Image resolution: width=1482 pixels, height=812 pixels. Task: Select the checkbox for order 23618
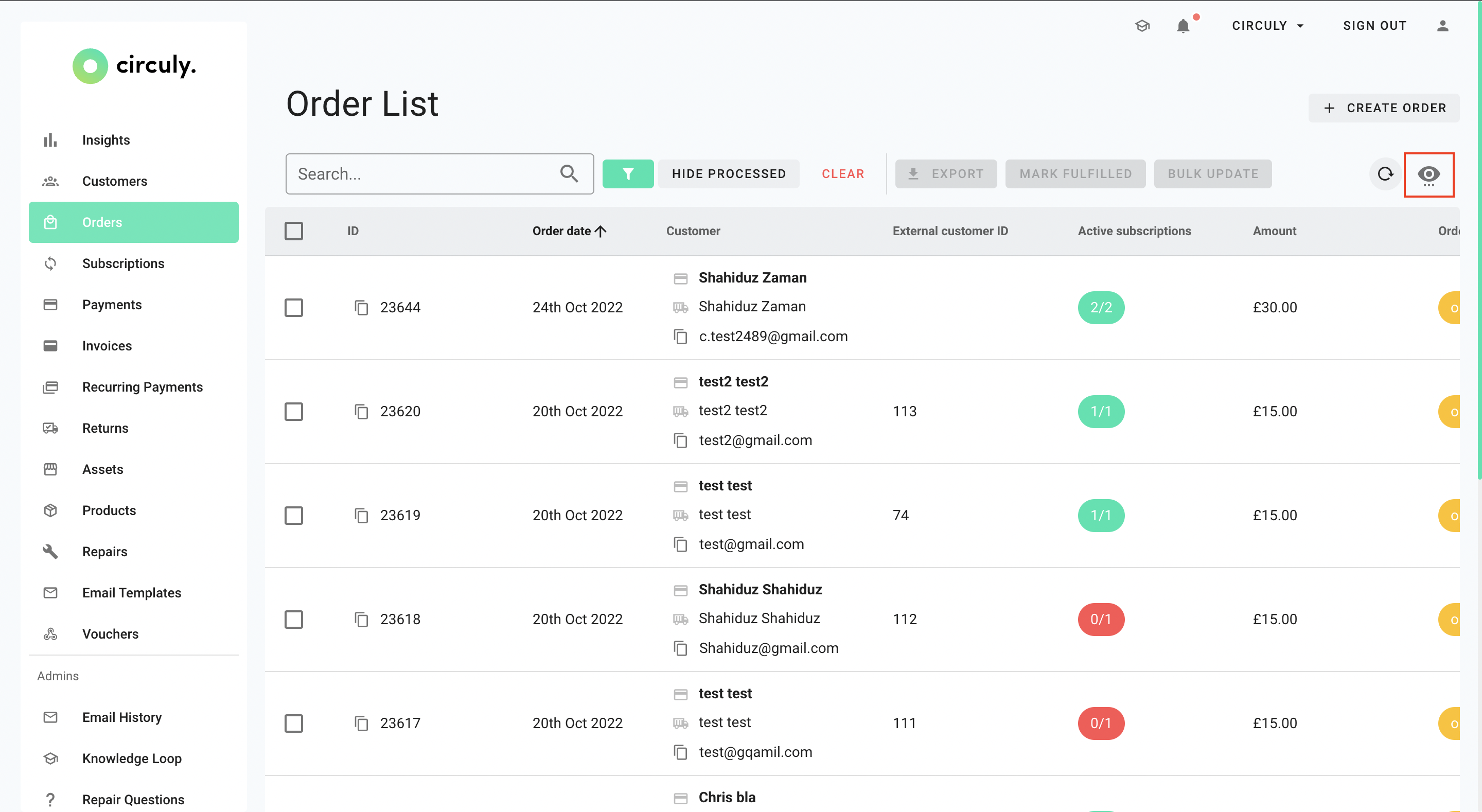click(293, 620)
